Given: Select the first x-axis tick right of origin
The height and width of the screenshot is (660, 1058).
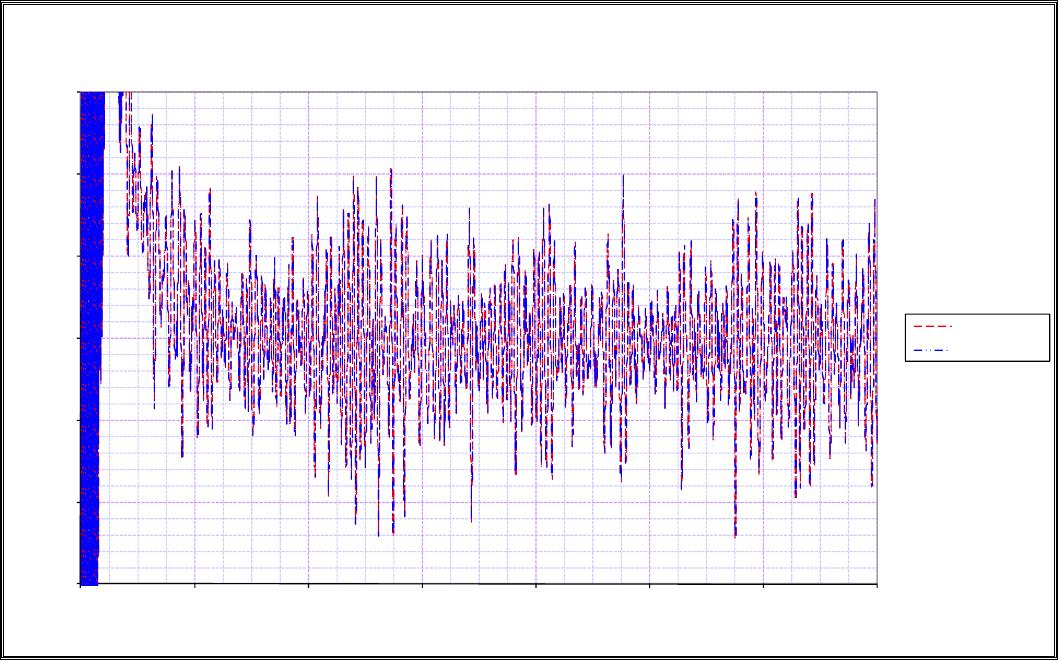Looking at the screenshot, I should [194, 584].
